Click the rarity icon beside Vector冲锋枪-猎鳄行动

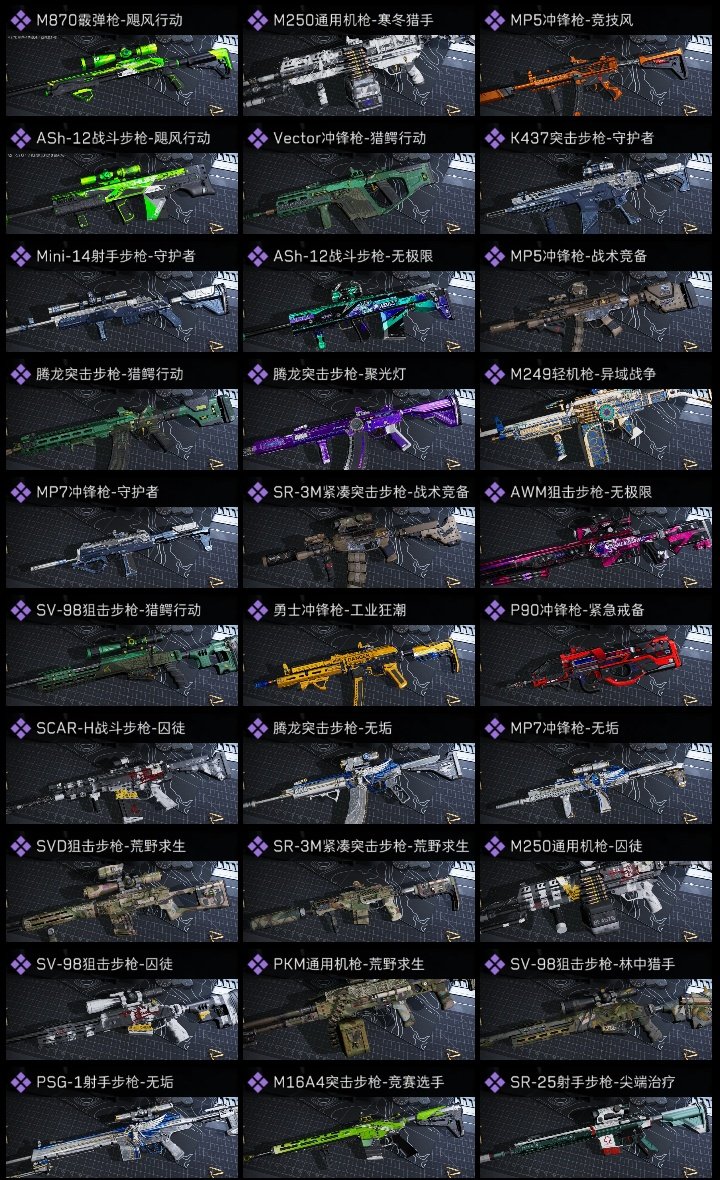[x=257, y=138]
